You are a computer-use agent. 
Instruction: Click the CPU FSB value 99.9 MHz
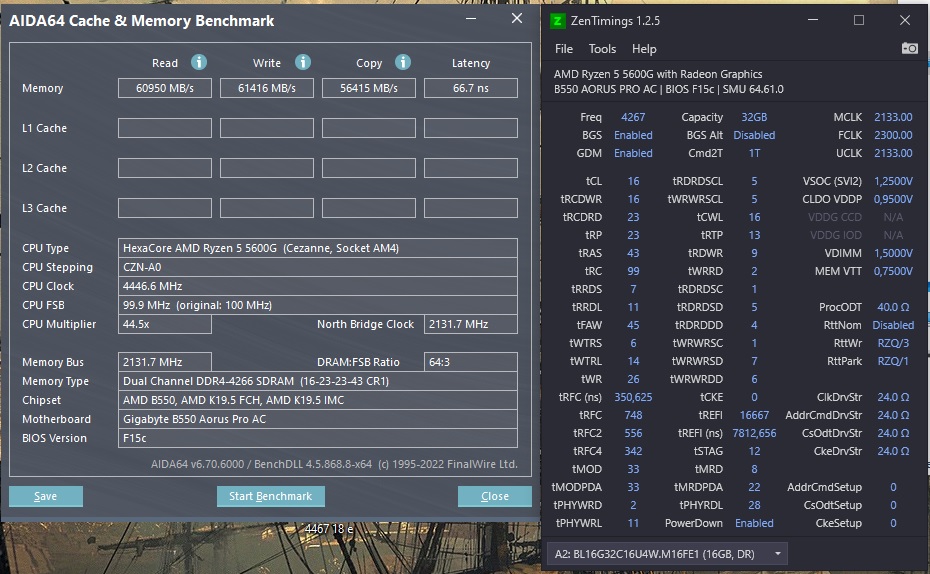pos(318,305)
